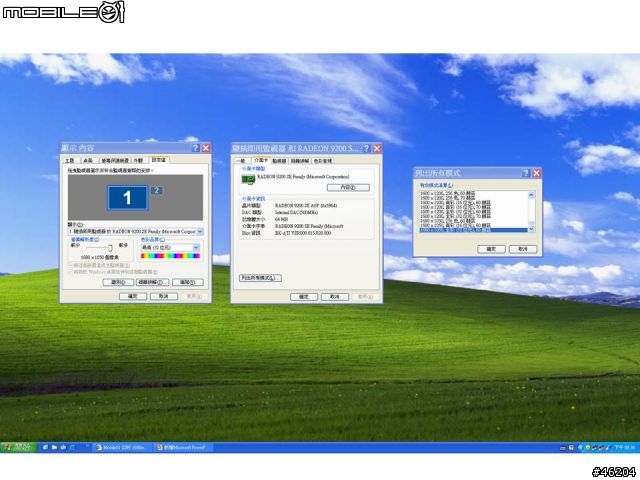Select the 介面卡 adapter tab
The height and width of the screenshot is (480, 640).
pos(260,160)
